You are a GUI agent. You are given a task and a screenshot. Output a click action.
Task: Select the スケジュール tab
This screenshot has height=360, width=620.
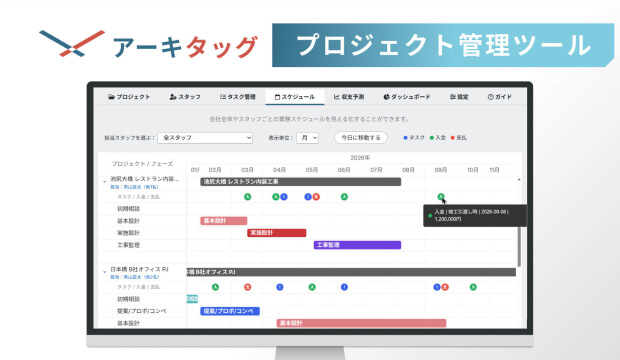tap(295, 97)
